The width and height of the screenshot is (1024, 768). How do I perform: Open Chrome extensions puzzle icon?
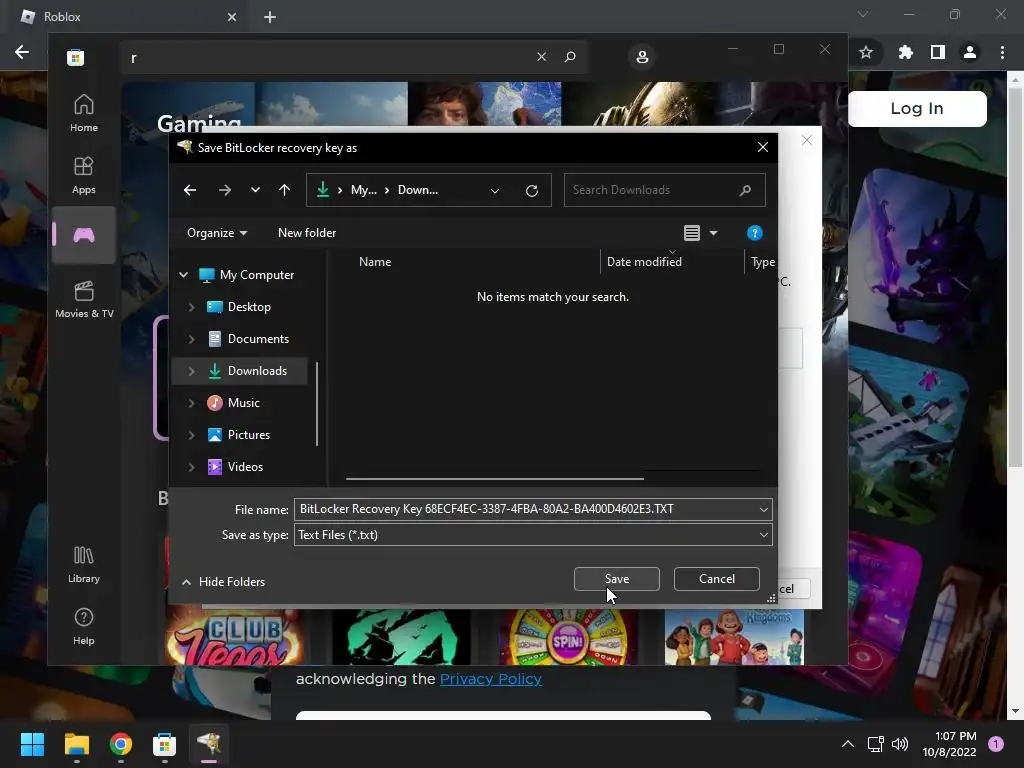905,52
